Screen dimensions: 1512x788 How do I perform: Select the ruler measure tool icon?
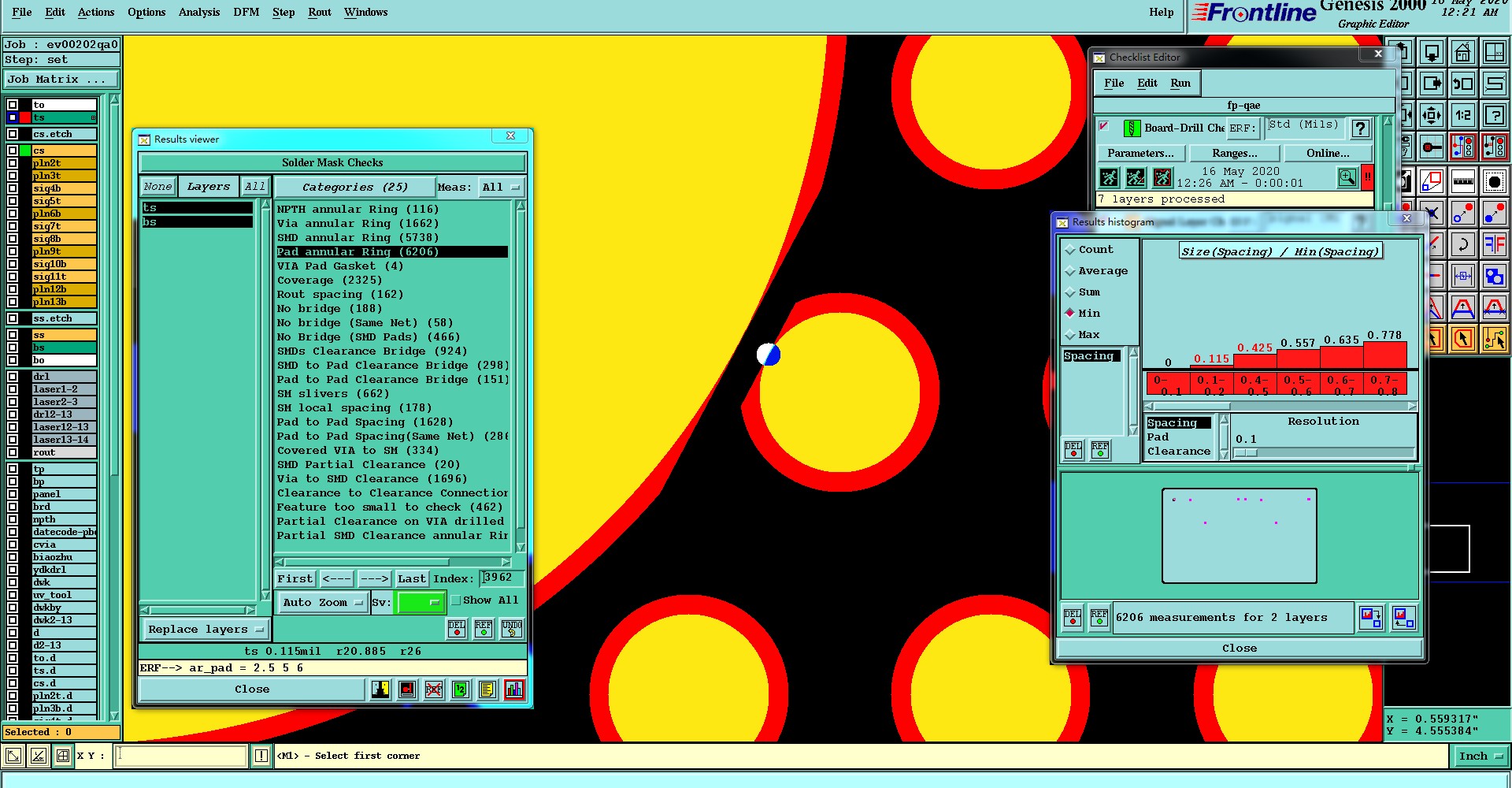pos(1462,181)
